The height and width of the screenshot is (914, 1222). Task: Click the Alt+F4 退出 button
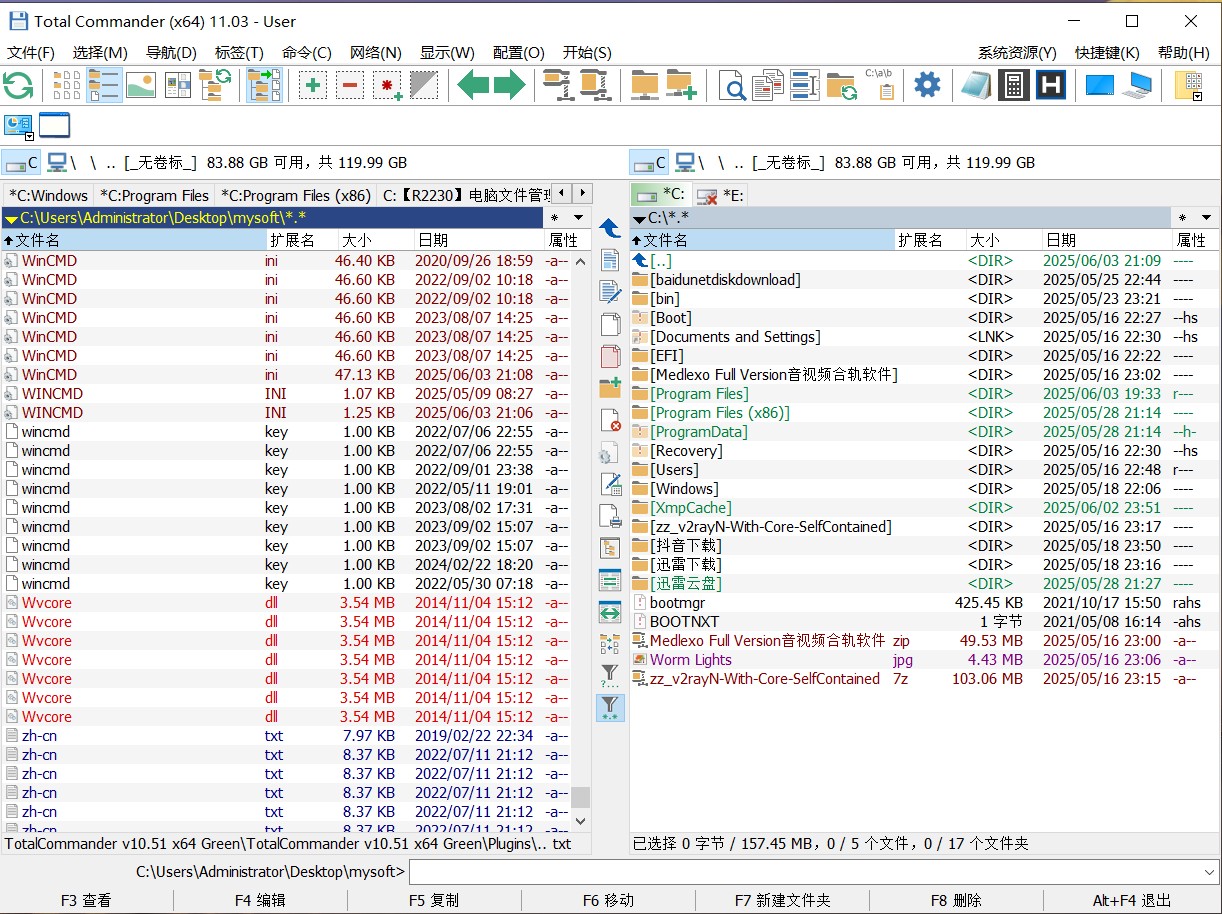(x=1131, y=900)
